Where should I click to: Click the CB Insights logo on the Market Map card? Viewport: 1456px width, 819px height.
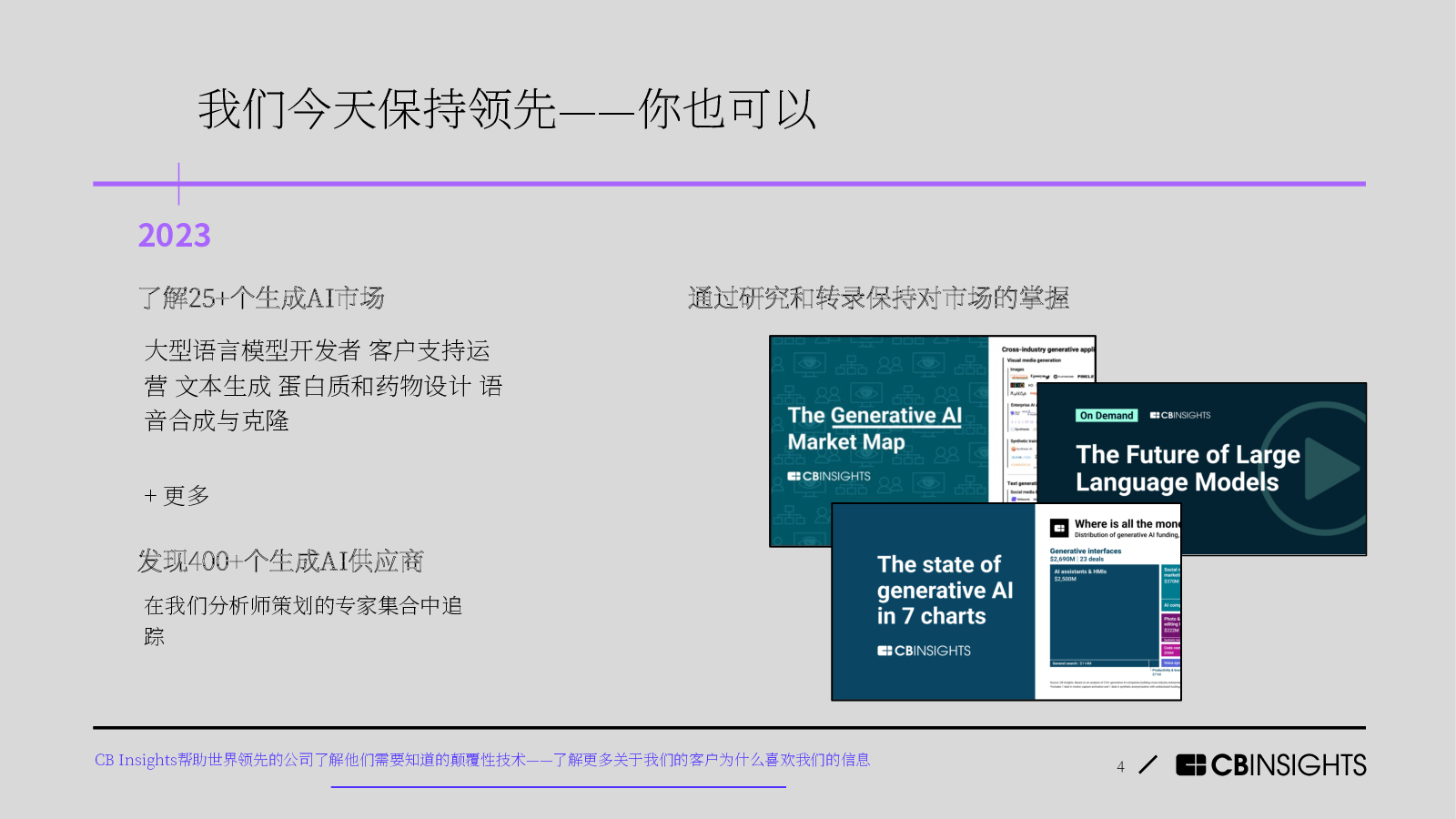click(x=829, y=476)
